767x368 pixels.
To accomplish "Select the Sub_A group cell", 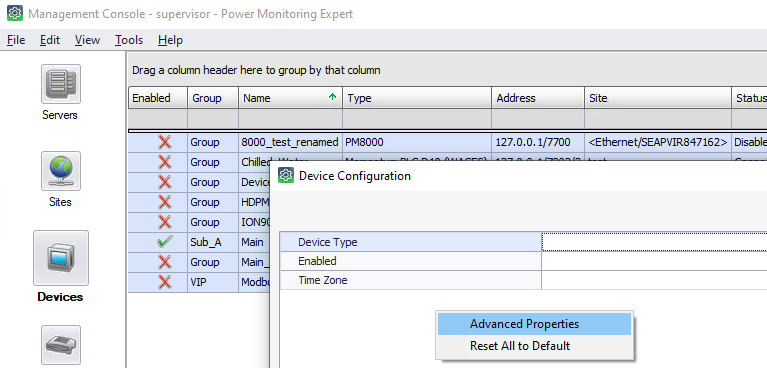I will pos(213,242).
